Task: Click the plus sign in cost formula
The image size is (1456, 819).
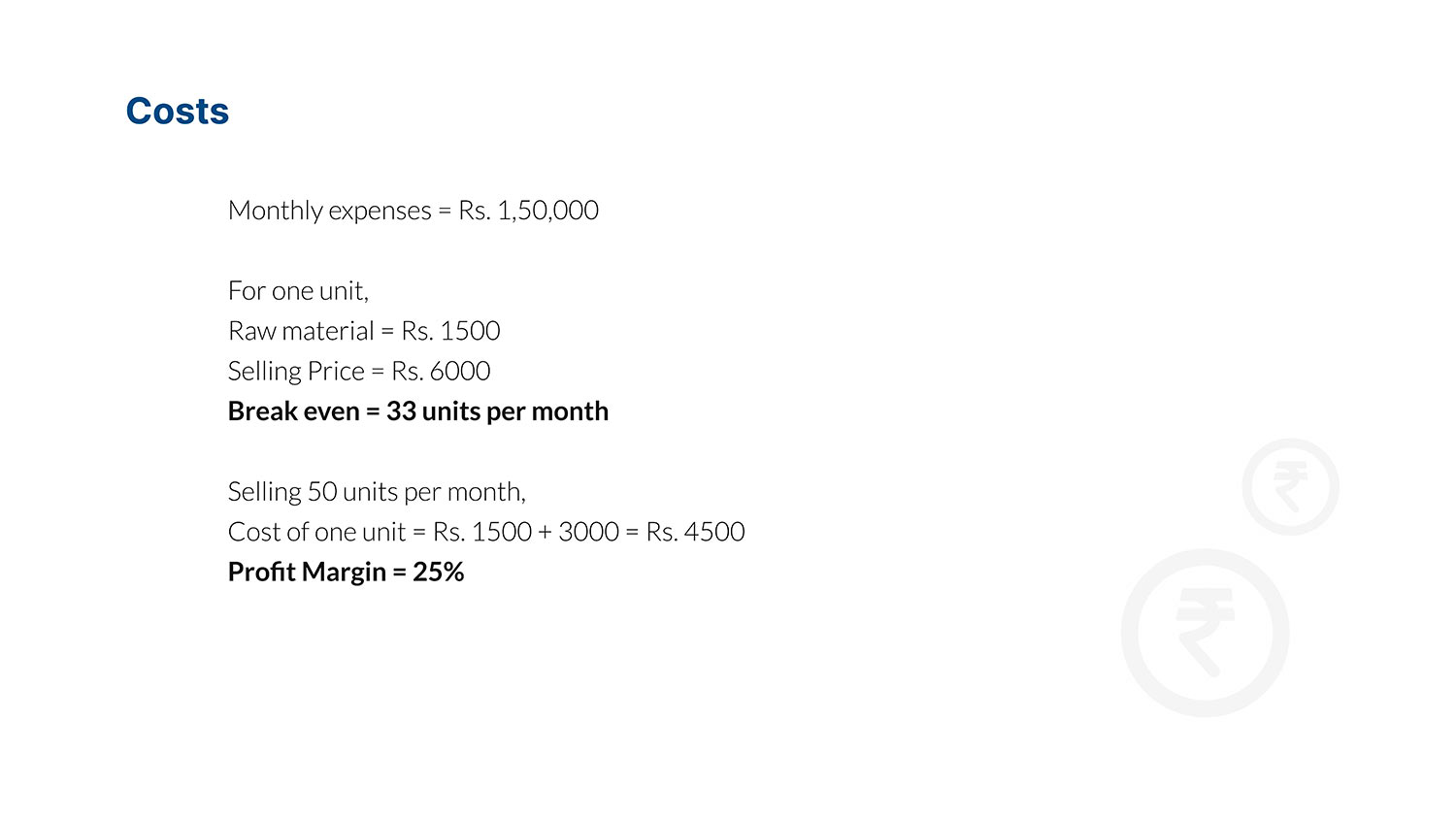Action: pos(545,533)
